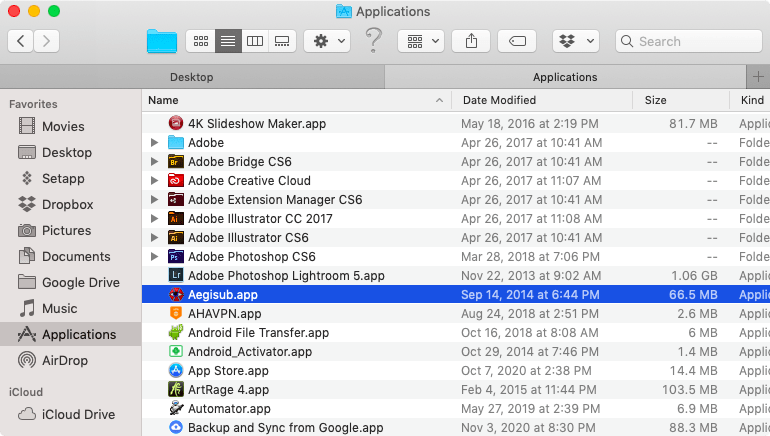The width and height of the screenshot is (770, 436).
Task: Sort by Date Modified column
Action: click(x=542, y=100)
